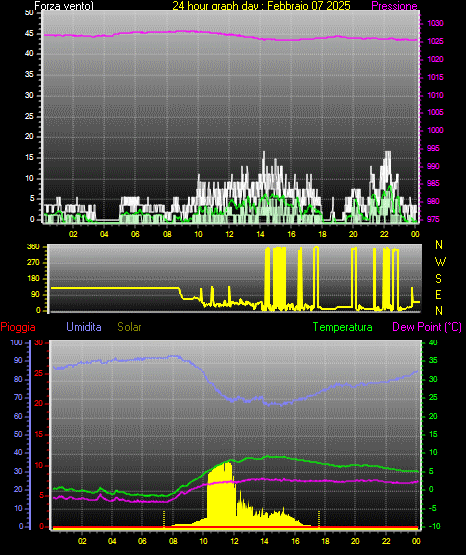
Task: Click the 1030 pressure axis value
Action: pyautogui.click(x=435, y=23)
